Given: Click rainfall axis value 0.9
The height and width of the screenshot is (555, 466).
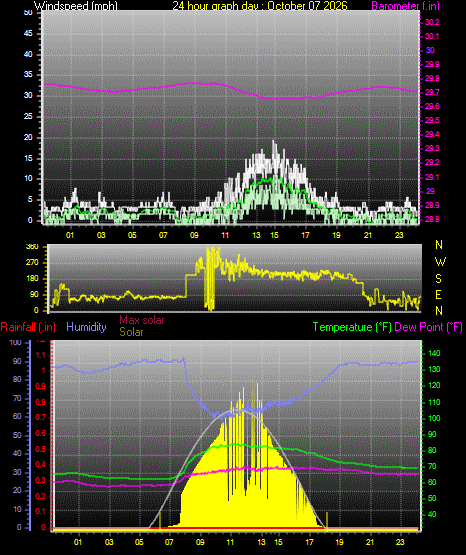Looking at the screenshot, I should click(x=41, y=386).
